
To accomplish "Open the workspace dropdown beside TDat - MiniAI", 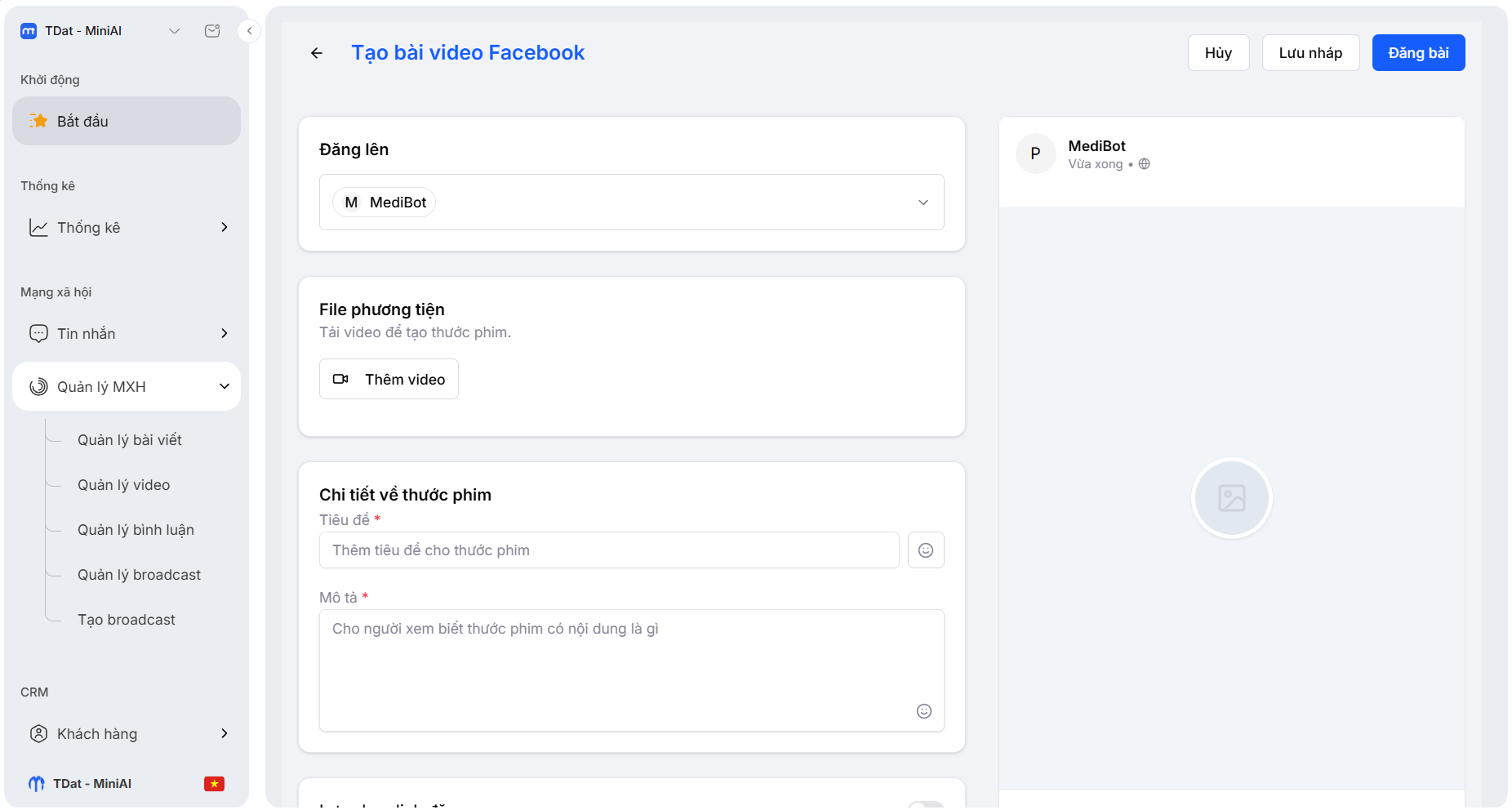I will (x=174, y=31).
